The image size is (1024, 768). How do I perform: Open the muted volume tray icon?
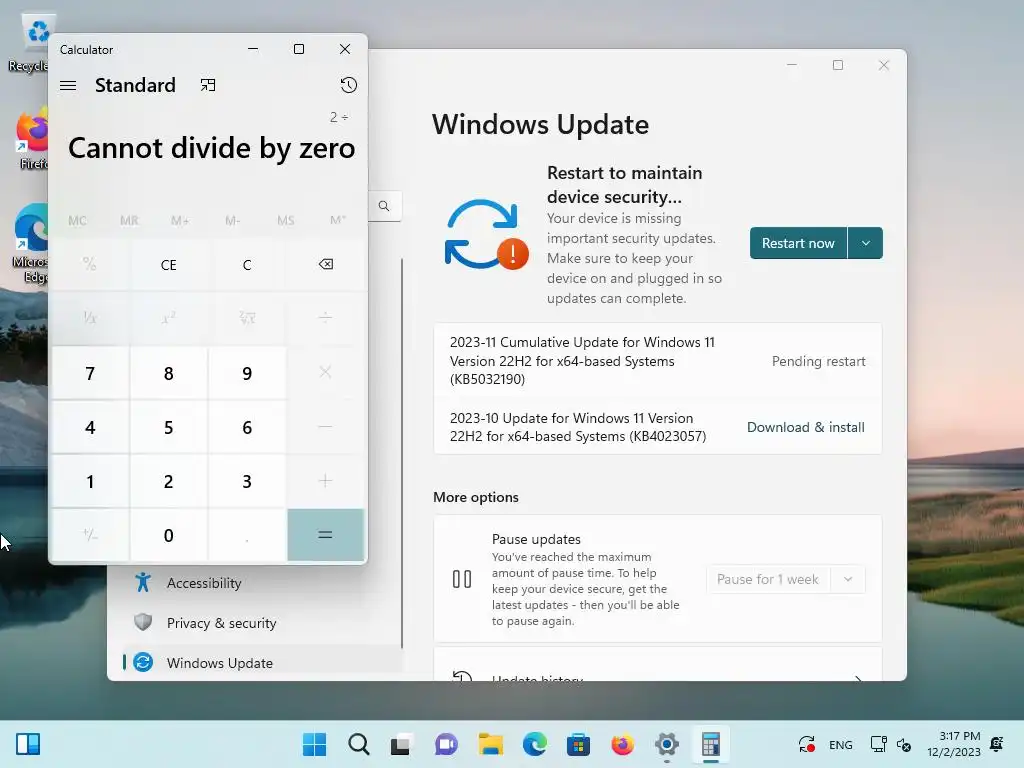(x=904, y=744)
